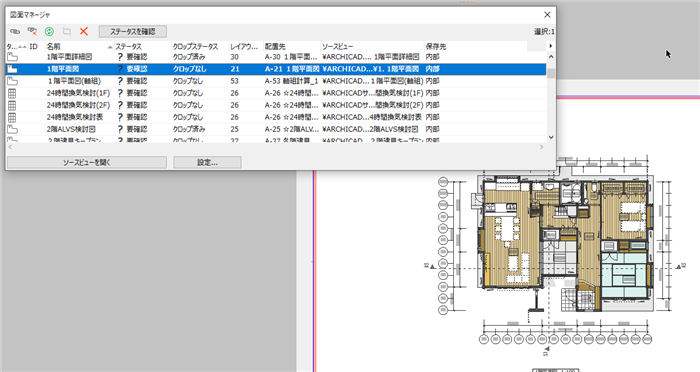
Task: Sort by the ステータス column header
Action: coord(143,46)
